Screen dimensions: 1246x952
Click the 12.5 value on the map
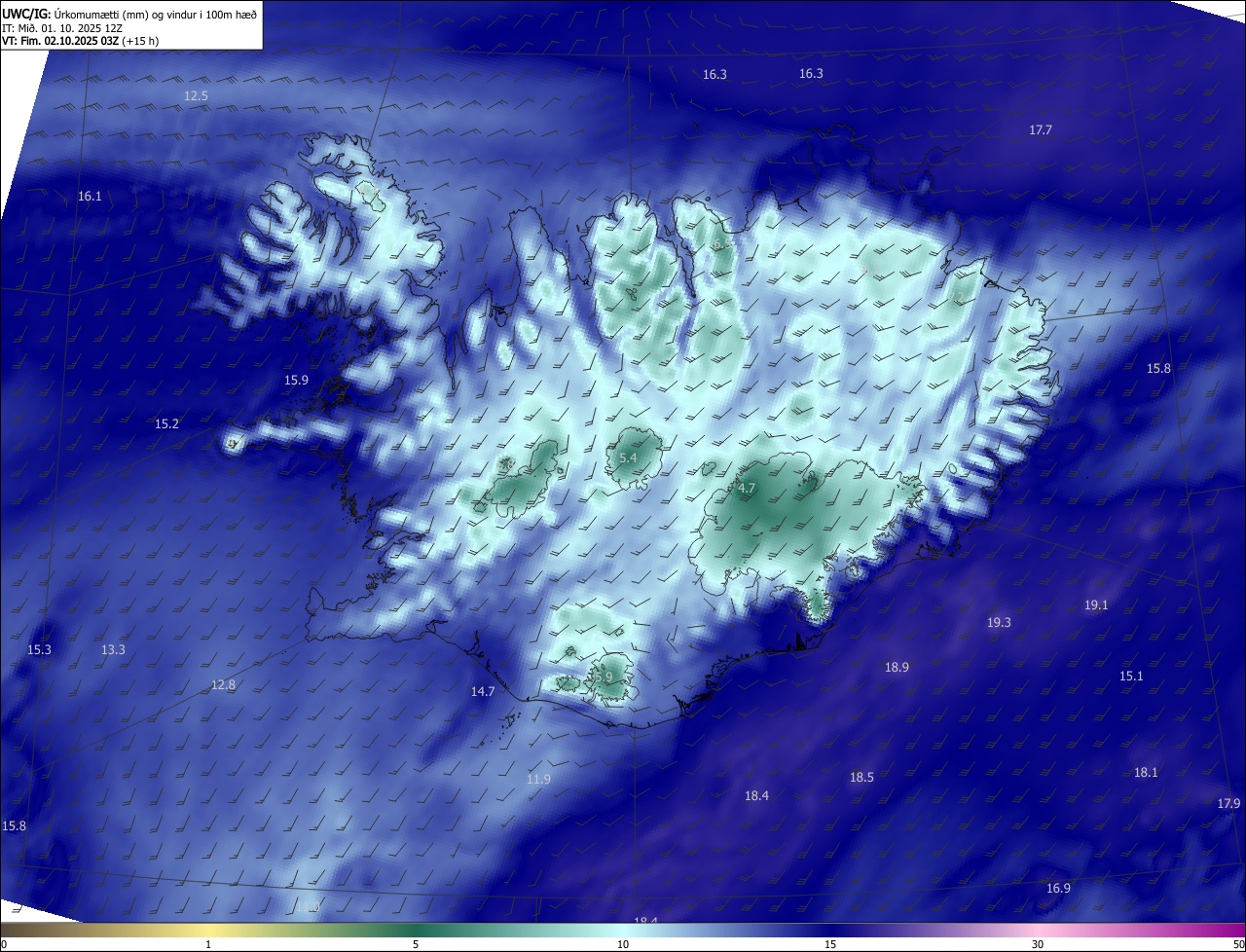coord(197,95)
